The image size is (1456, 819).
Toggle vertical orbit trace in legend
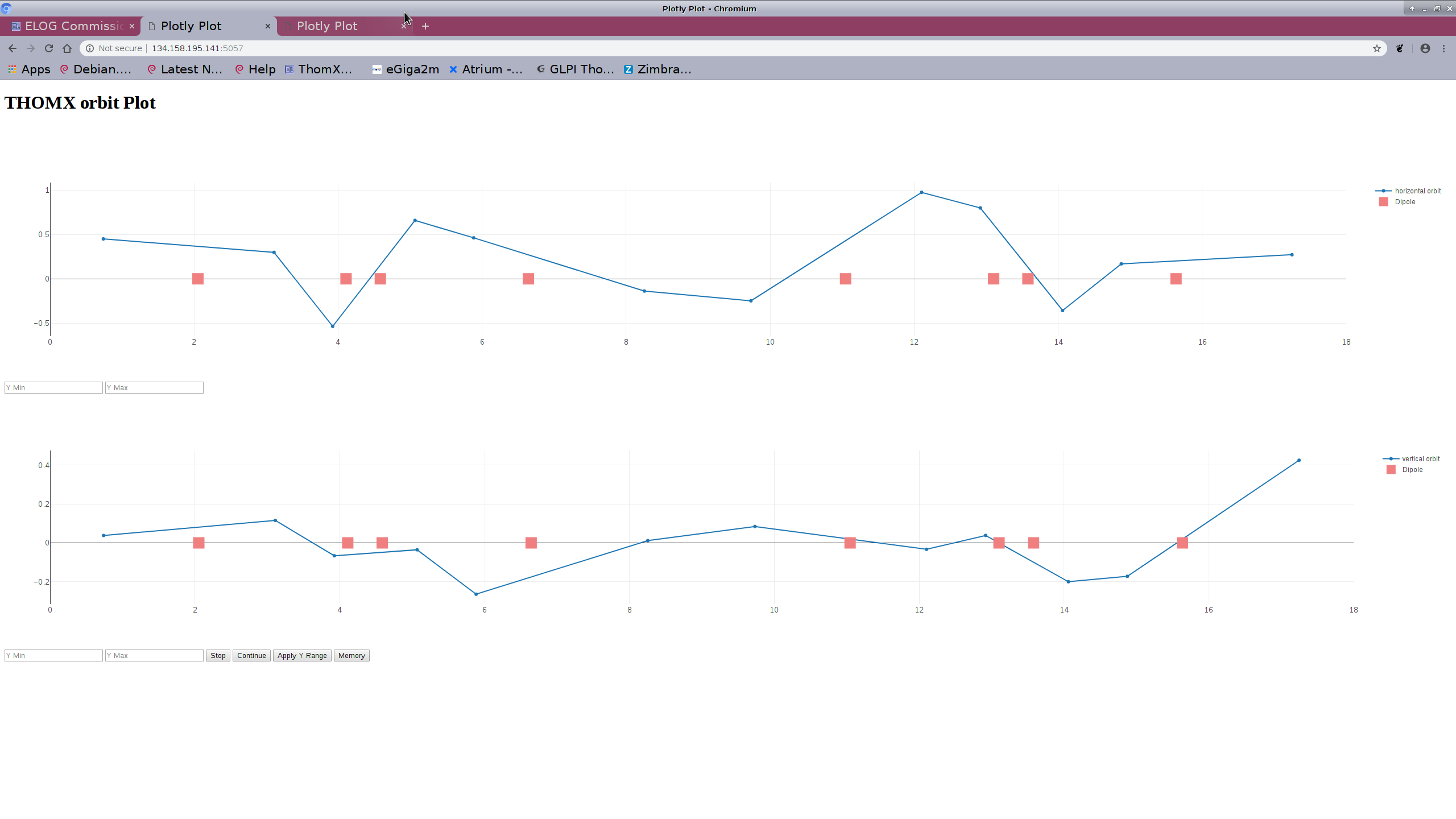[1420, 459]
